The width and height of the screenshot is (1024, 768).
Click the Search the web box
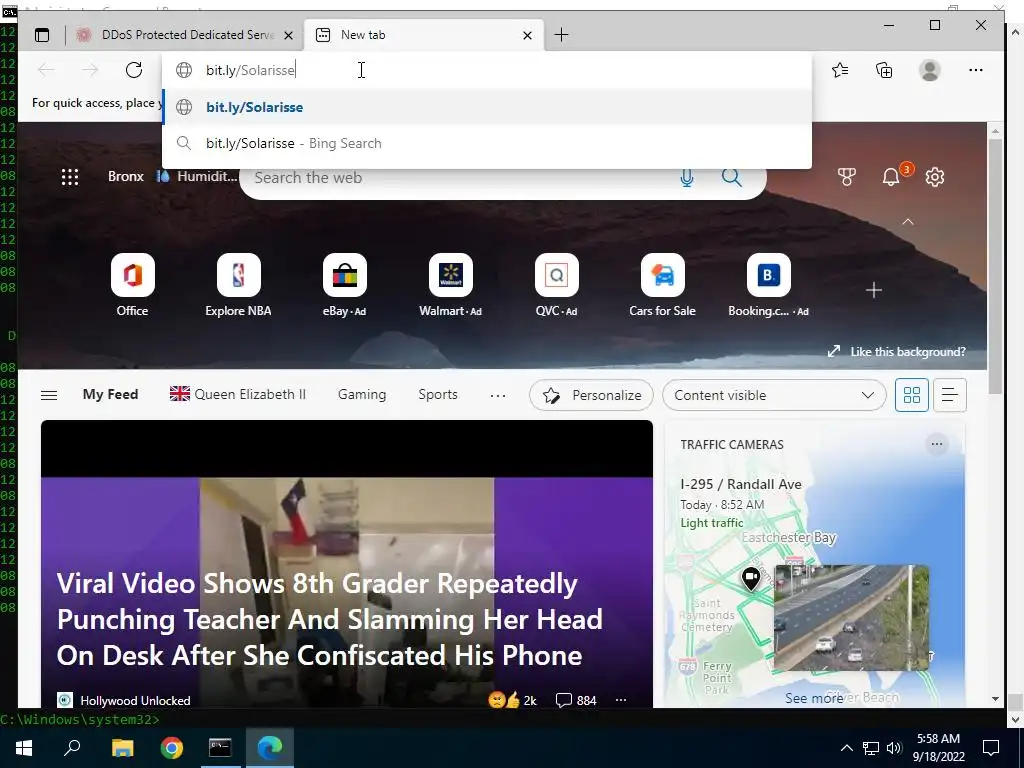pos(457,178)
